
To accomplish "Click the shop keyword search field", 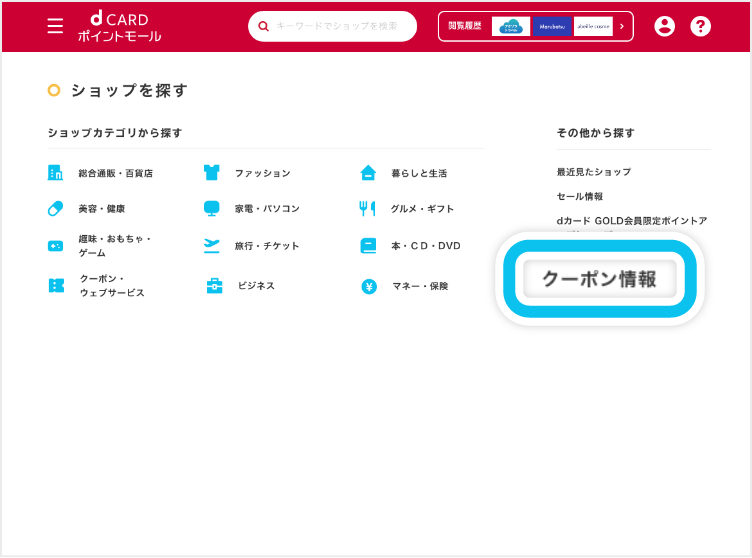I will click(340, 26).
